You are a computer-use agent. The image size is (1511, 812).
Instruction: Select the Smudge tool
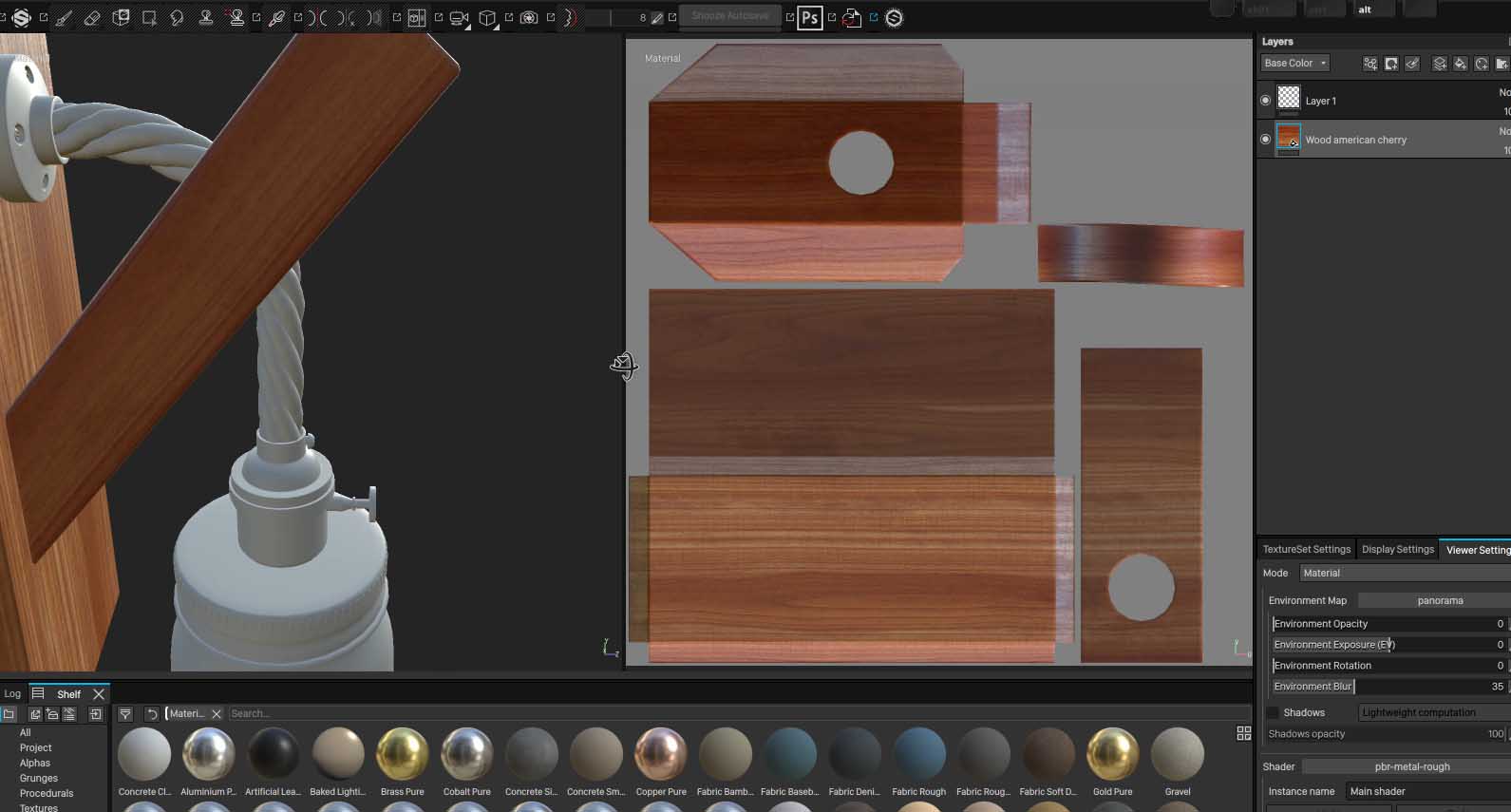pos(177,18)
